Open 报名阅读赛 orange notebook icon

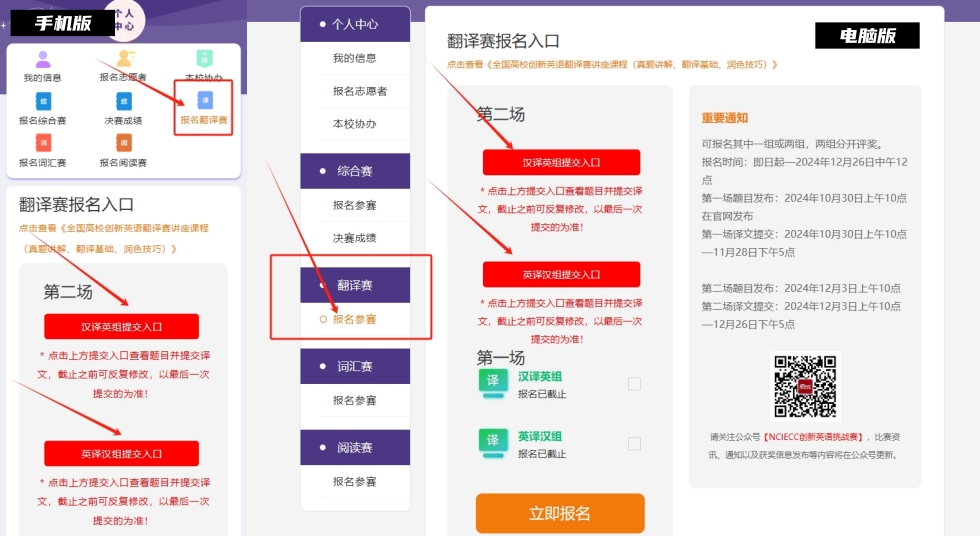pos(123,143)
